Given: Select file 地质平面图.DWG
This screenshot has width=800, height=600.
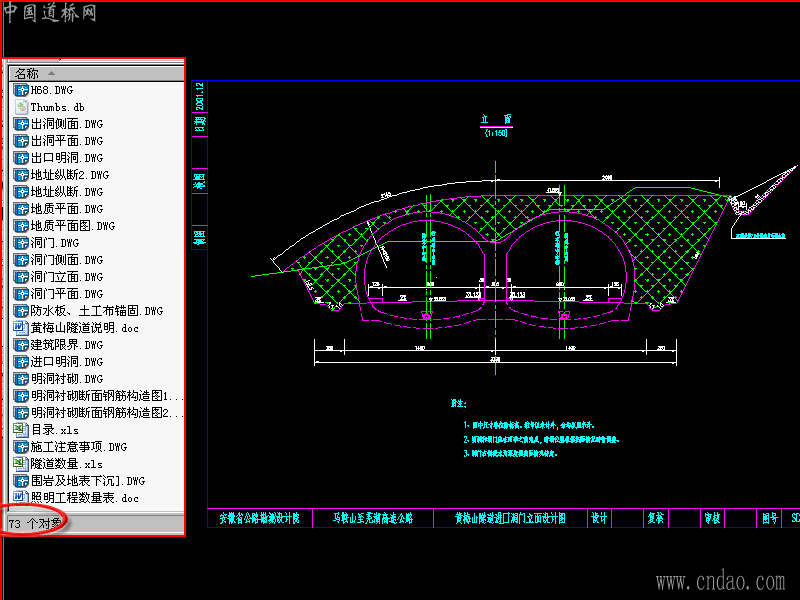Looking at the screenshot, I should point(73,226).
